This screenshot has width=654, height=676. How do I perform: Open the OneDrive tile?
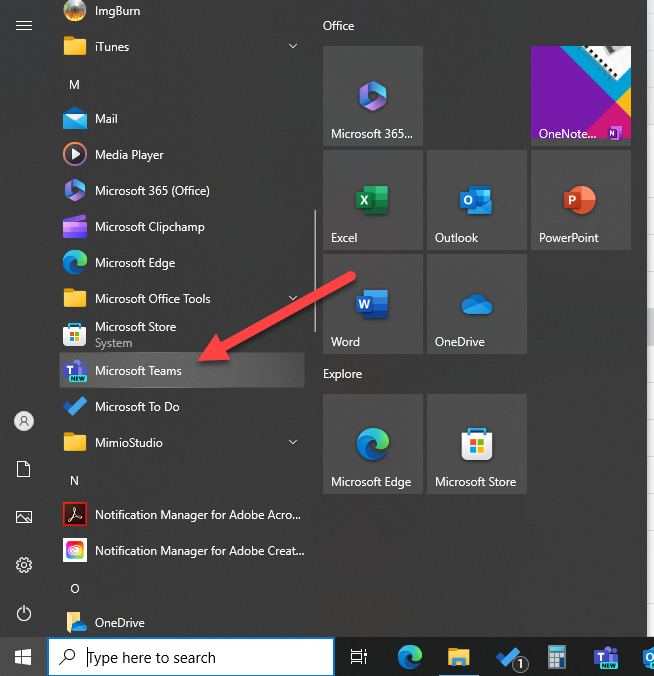[476, 304]
